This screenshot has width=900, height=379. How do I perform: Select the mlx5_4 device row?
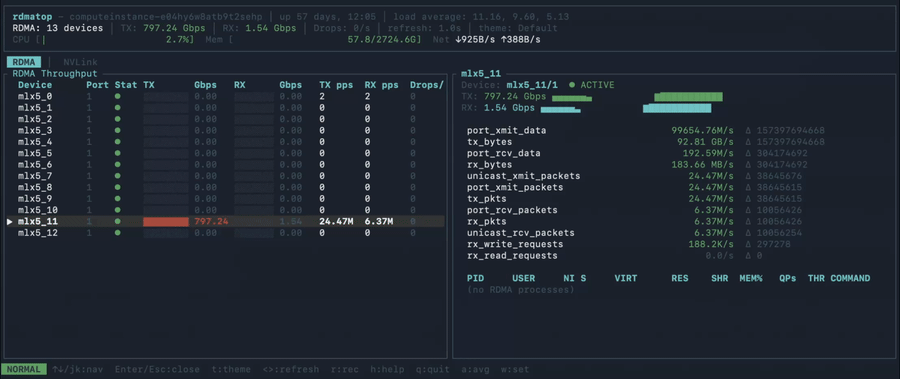point(226,142)
